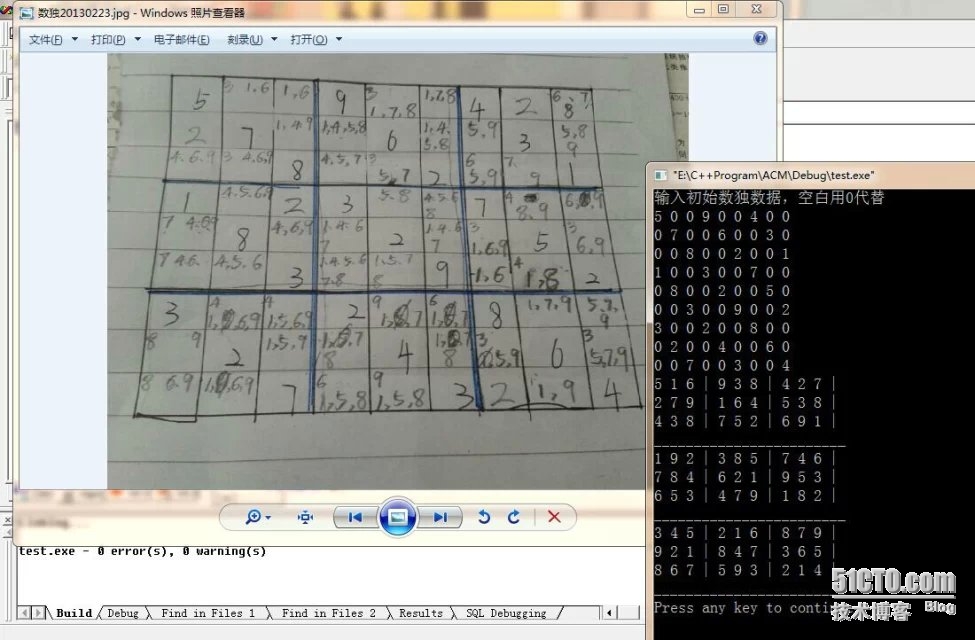Screen dimensions: 975x640
Task: Click console input row '0 0 7 0 0 3 0 0 4'
Action: (722, 366)
